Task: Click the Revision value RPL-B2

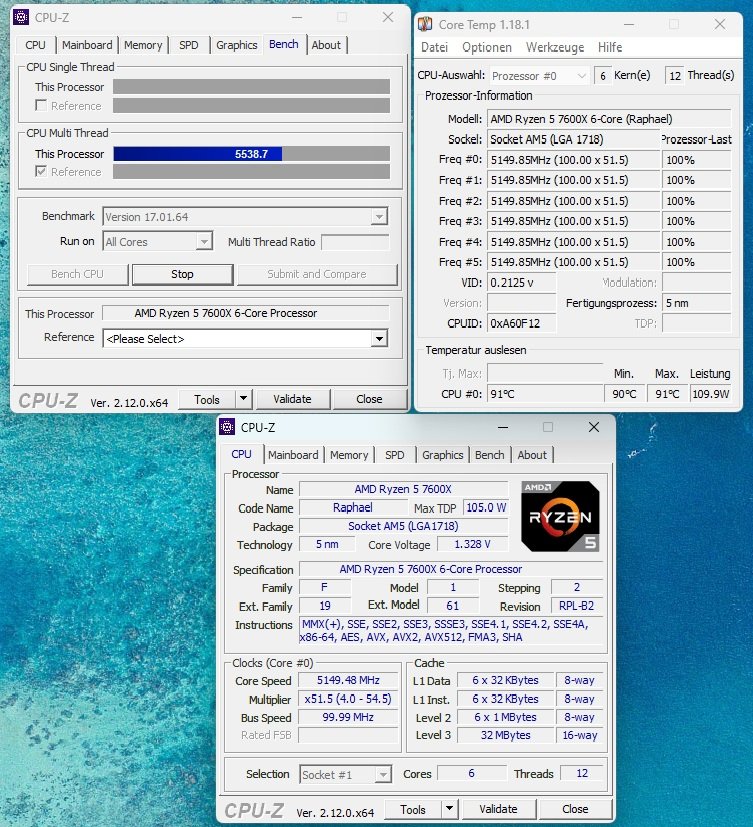Action: pos(576,605)
